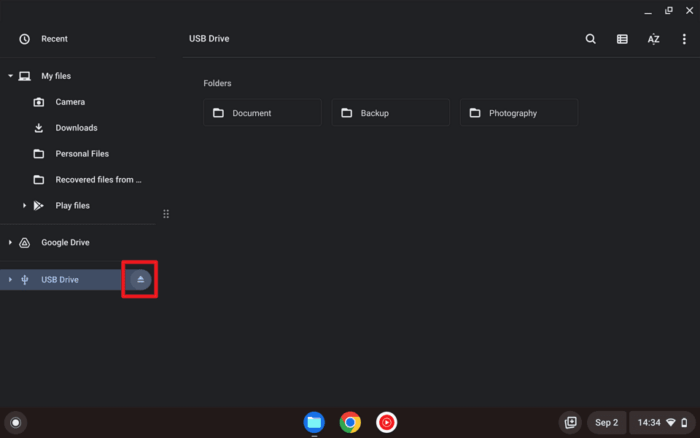Open the Backup folder
The width and height of the screenshot is (700, 438).
click(x=391, y=113)
